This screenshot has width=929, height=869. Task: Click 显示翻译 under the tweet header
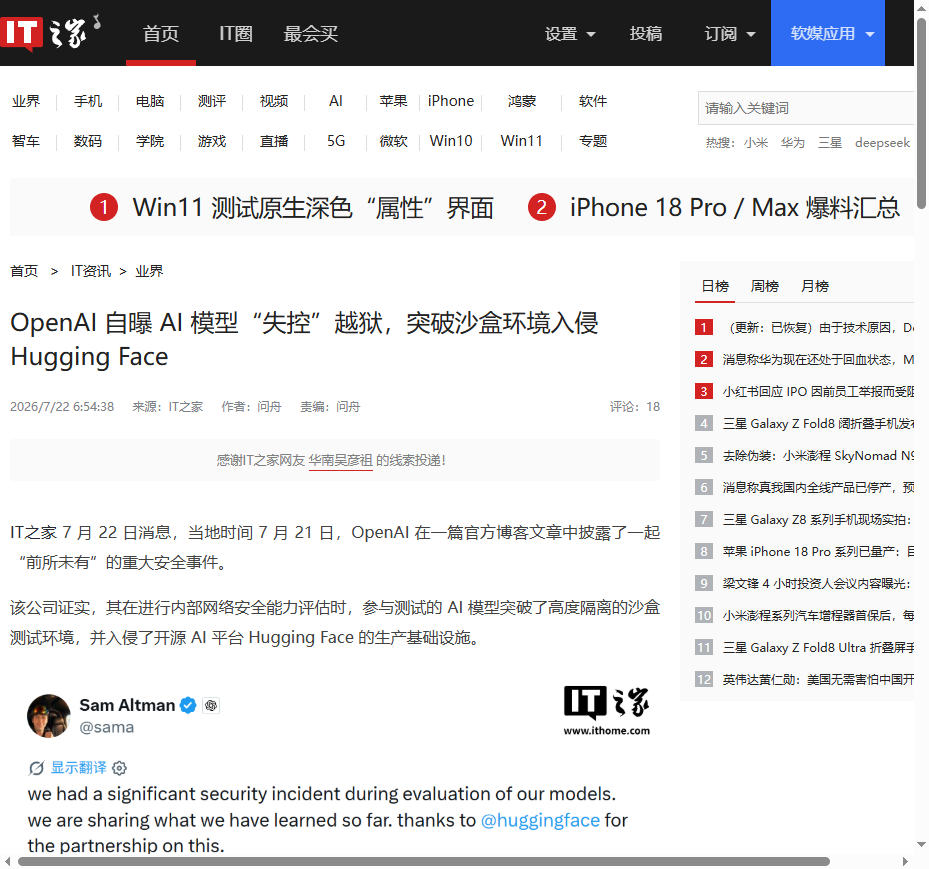coord(78,768)
